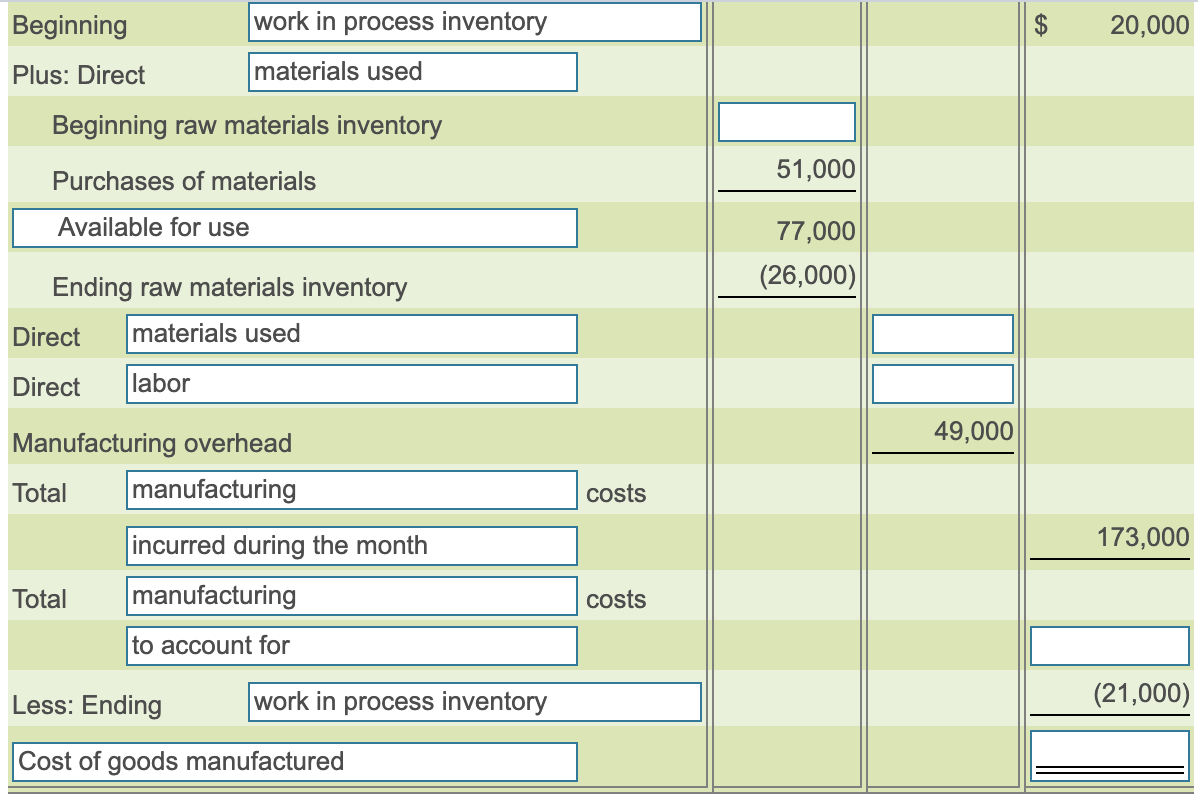This screenshot has height=804, width=1198.
Task: Select the empty Direct labor amount box
Action: coord(942,383)
